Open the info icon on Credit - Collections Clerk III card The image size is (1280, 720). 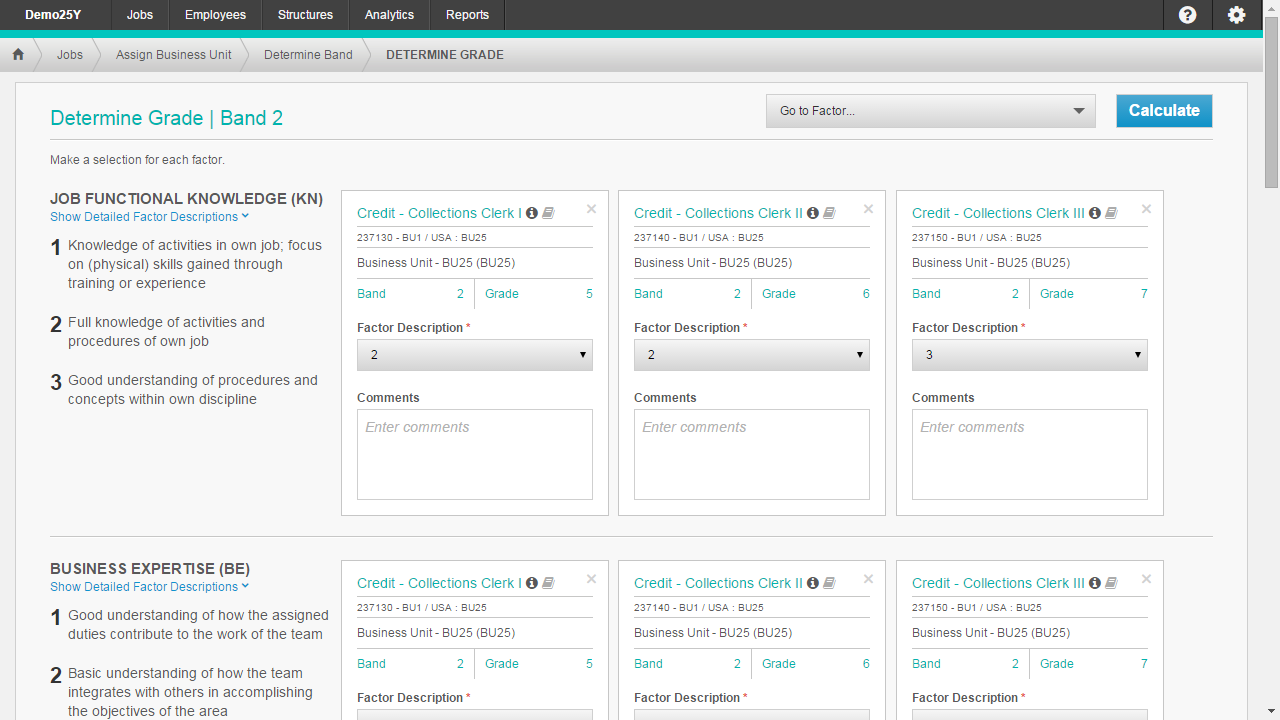[1094, 212]
